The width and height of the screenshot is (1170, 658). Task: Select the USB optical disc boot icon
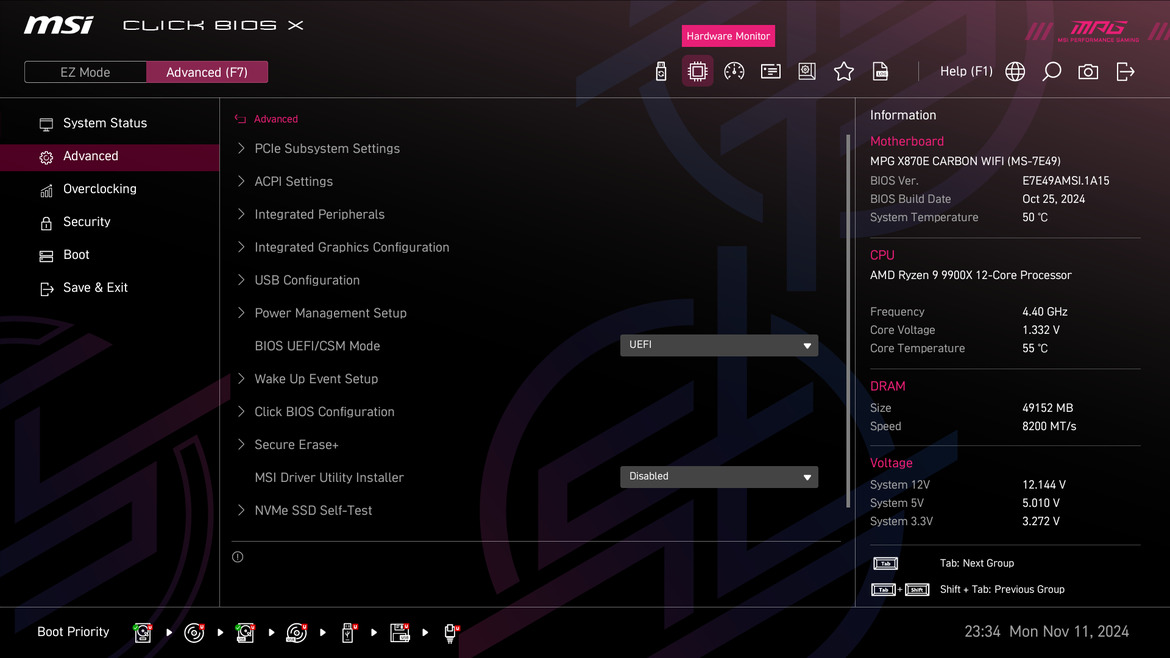[297, 633]
